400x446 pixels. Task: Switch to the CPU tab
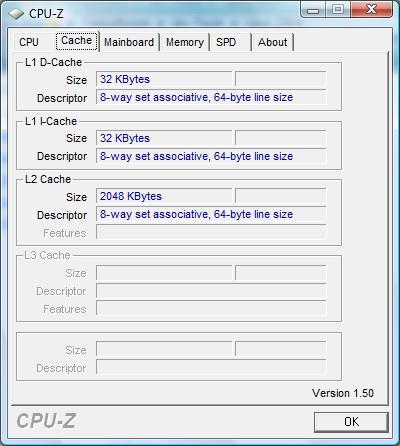(29, 42)
